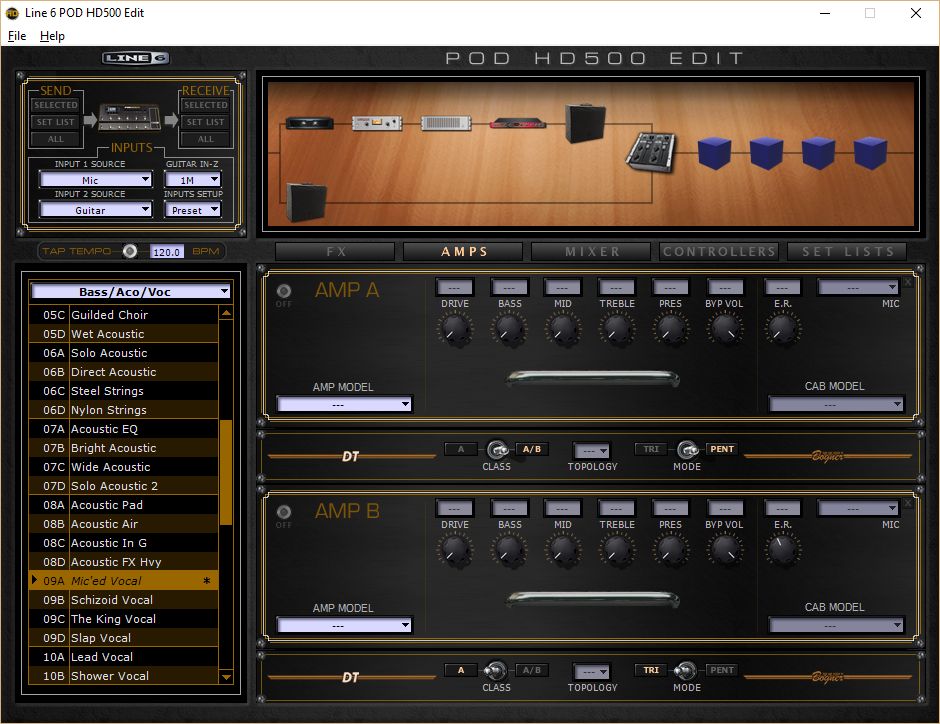Viewport: 940px width, 724px height.
Task: Select the second blue empty FX block
Action: coord(767,152)
